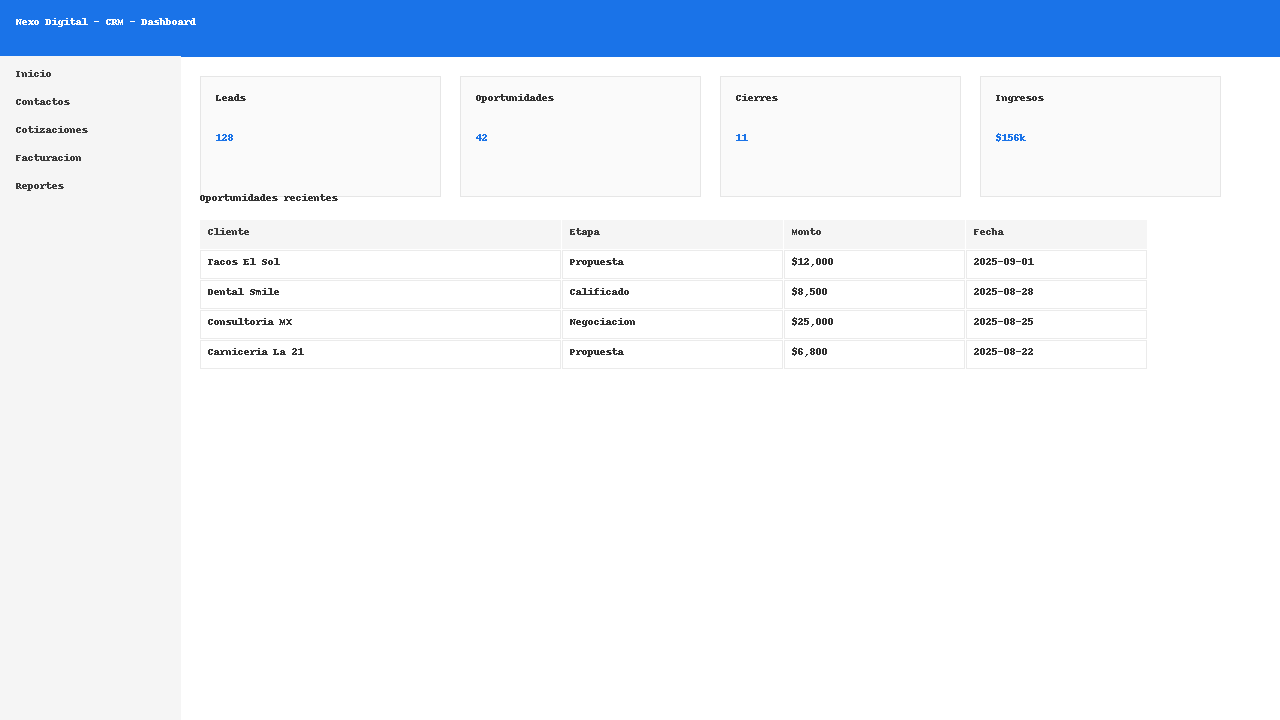Click the Nexo Digital CRM Dashboard title
The width and height of the screenshot is (1280, 720).
point(106,22)
